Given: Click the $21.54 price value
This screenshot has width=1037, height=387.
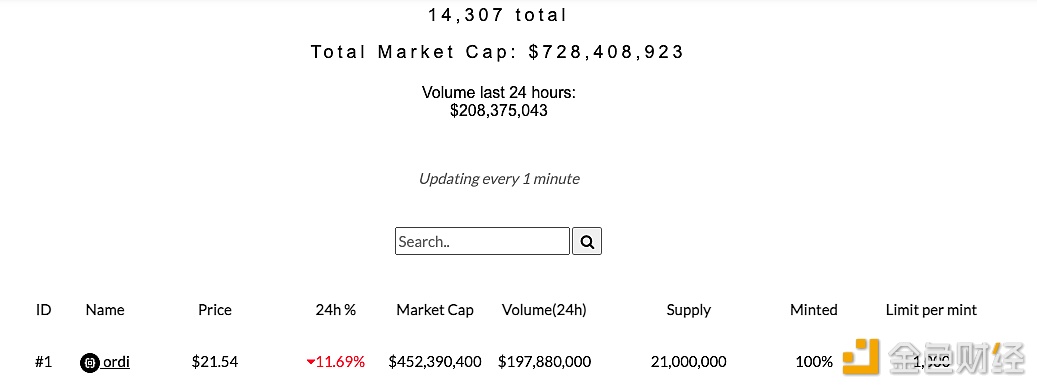Looking at the screenshot, I should (x=215, y=362).
